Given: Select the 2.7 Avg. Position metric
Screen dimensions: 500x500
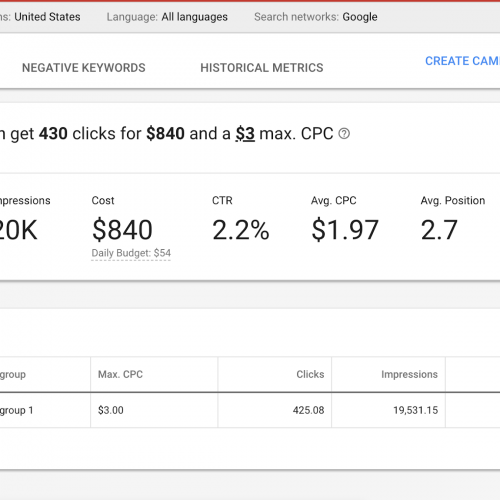Looking at the screenshot, I should coord(439,230).
